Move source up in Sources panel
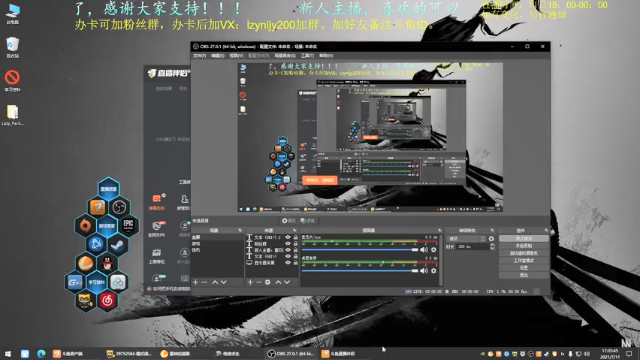640x360 pixels. [278, 282]
